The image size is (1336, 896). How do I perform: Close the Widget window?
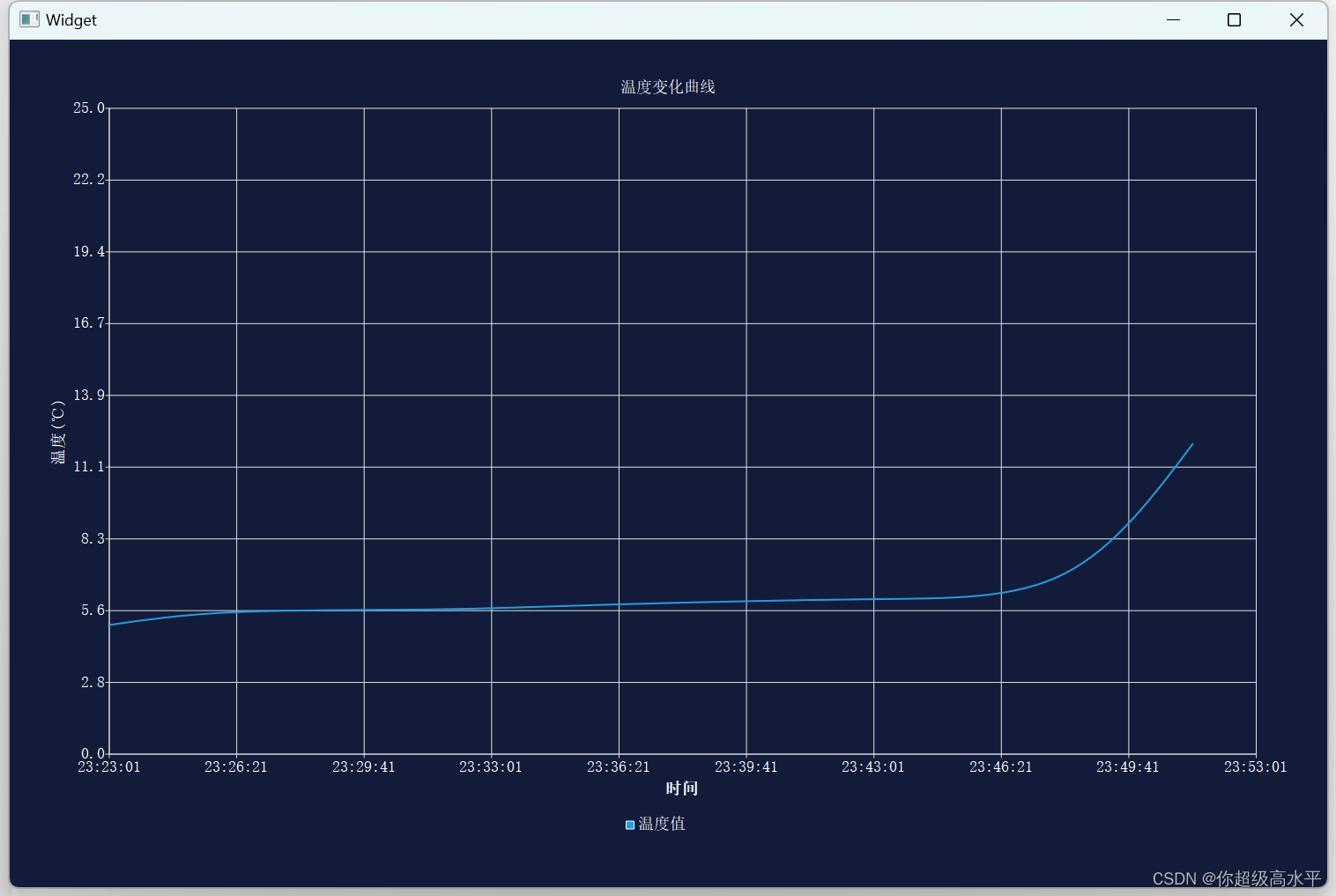point(1296,19)
